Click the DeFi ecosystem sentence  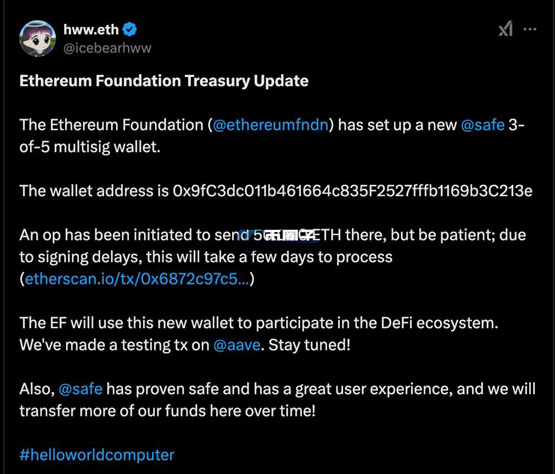coord(259,323)
